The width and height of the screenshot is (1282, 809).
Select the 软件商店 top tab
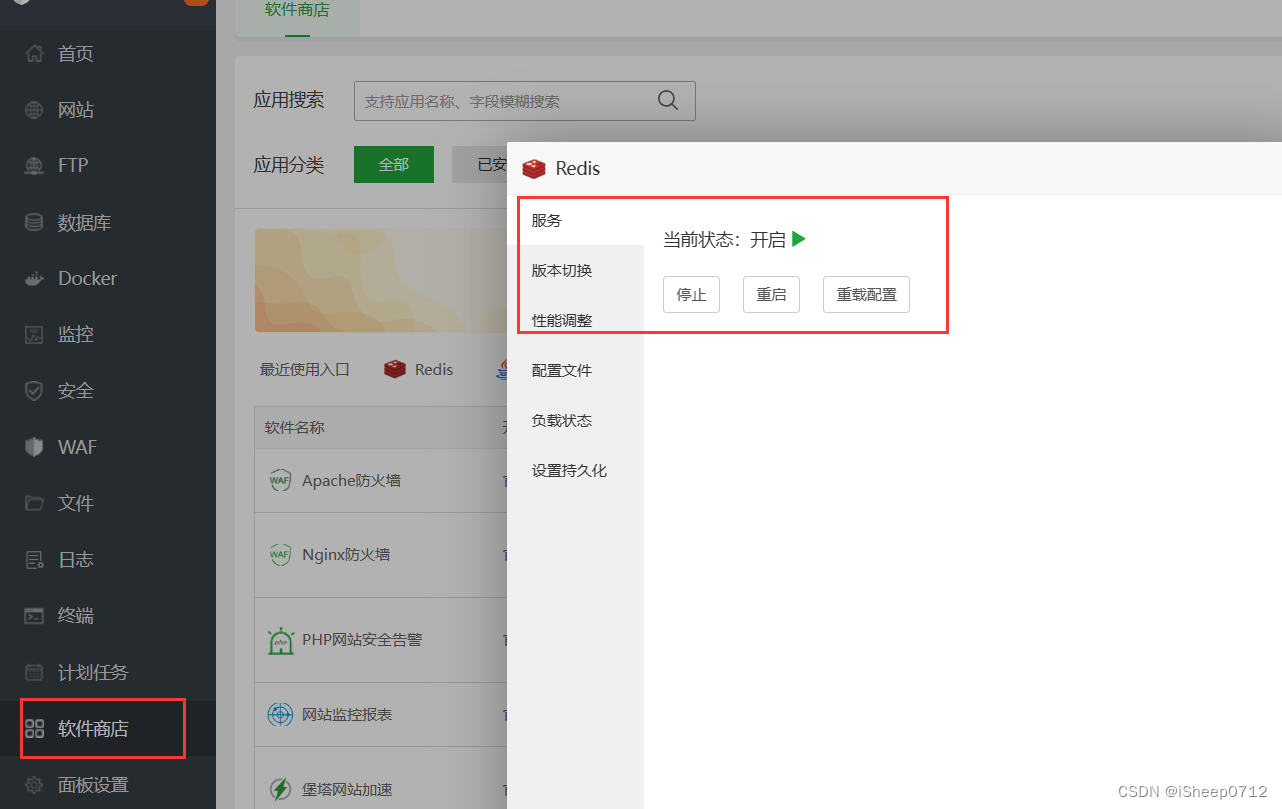297,12
